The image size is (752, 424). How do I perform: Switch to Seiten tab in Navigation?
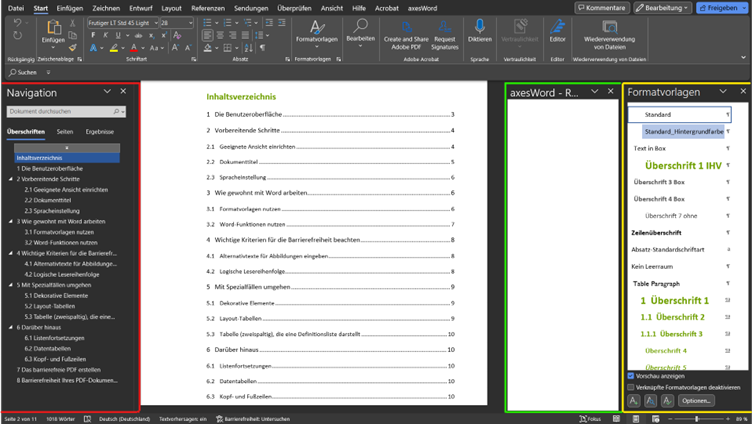pyautogui.click(x=65, y=131)
